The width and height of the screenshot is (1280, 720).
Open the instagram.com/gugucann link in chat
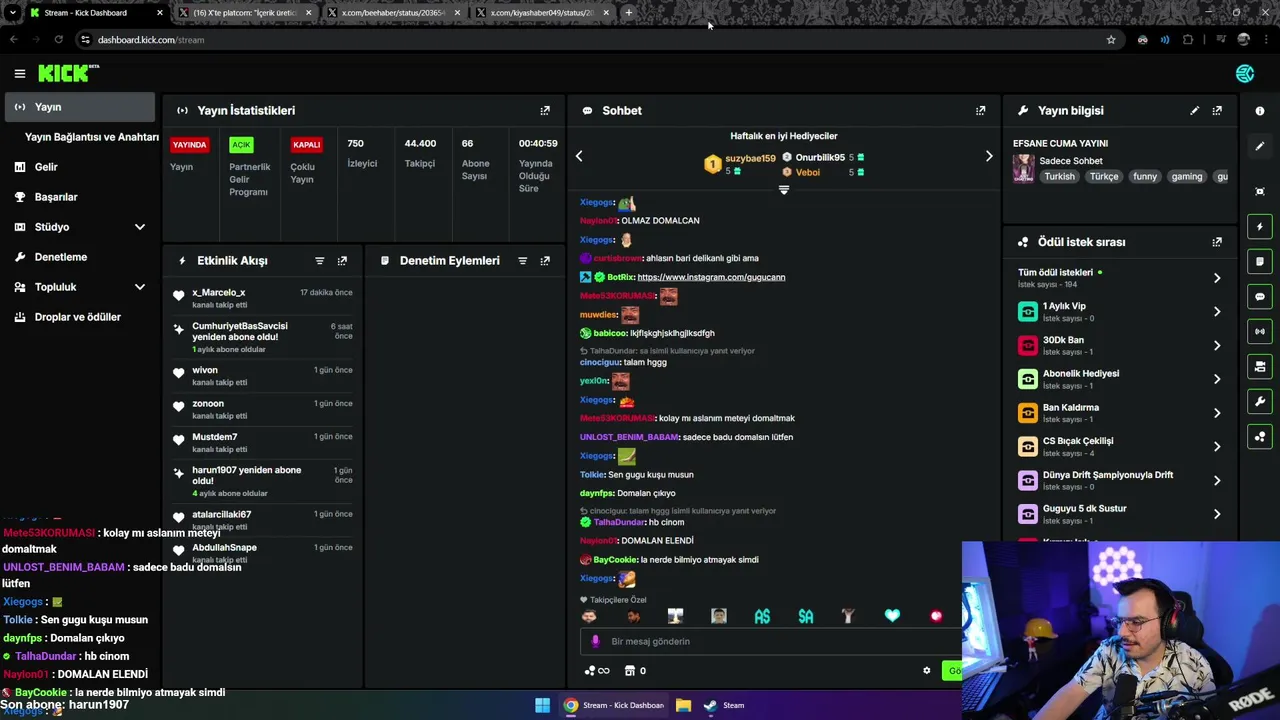coord(711,277)
